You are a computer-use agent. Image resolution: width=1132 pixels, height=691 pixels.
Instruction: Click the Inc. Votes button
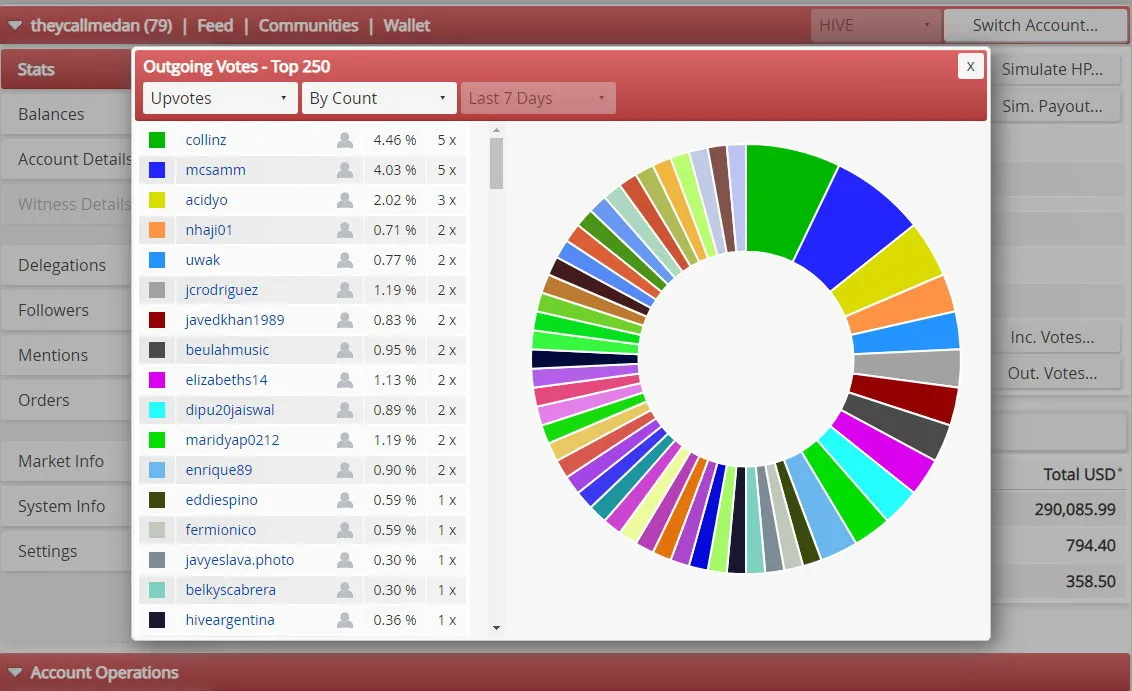pos(1055,337)
